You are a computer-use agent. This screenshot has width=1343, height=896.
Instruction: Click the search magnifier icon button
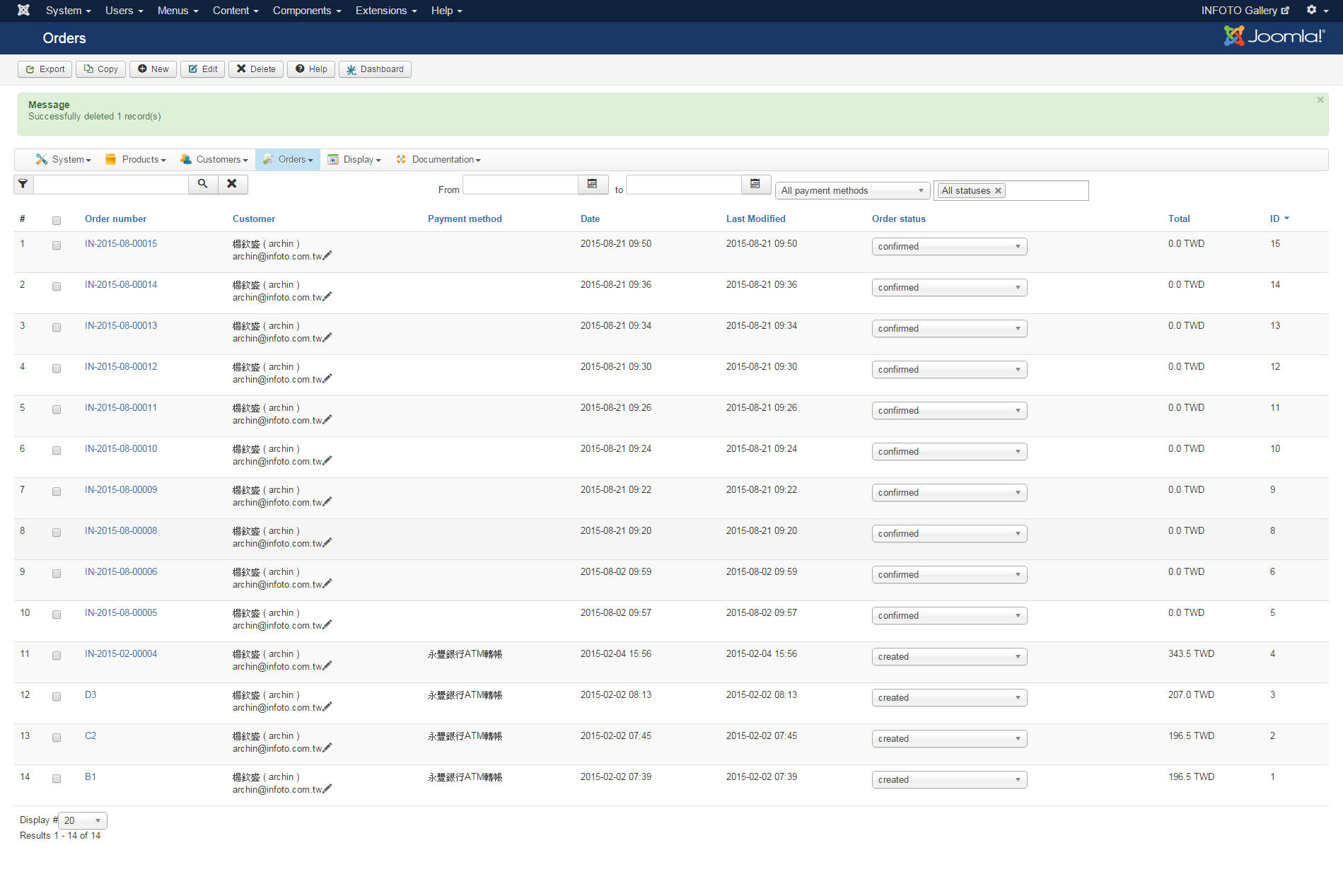[x=203, y=184]
